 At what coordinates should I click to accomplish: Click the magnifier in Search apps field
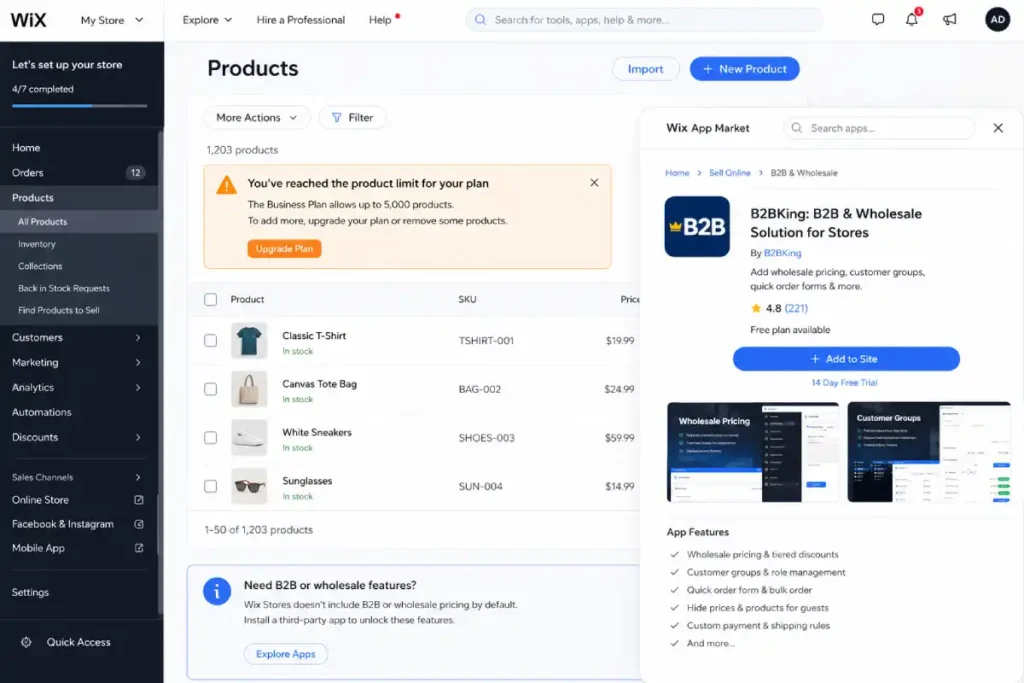point(796,128)
